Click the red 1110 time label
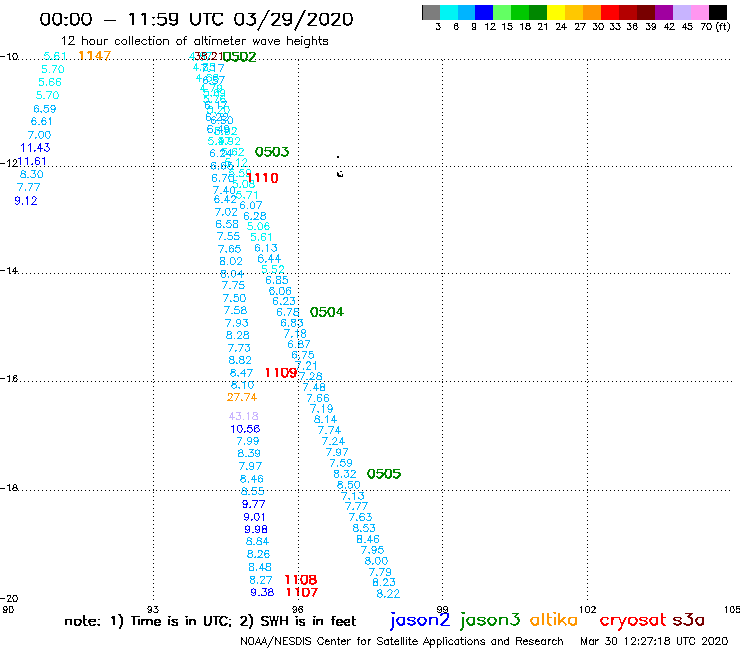Image resolution: width=740 pixels, height=650 pixels. point(262,178)
